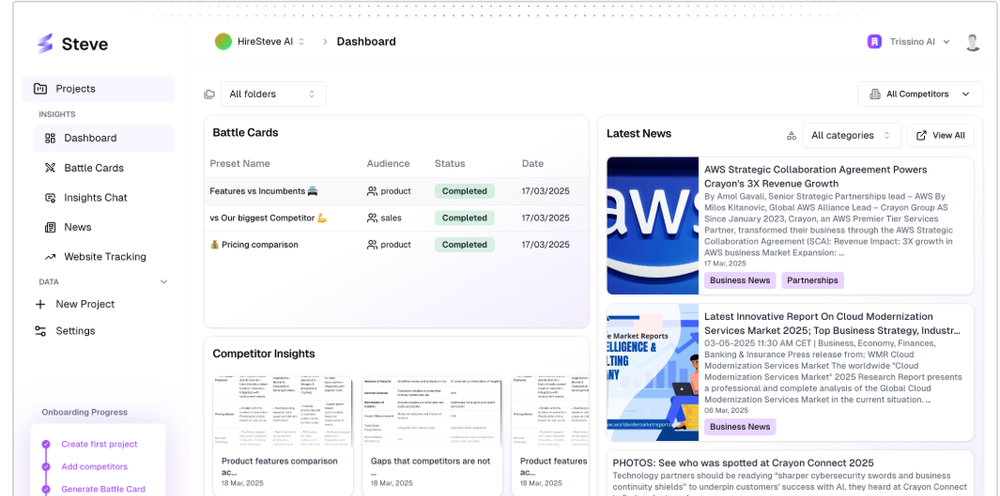Screen dimensions: 1000x496
Task: Click the Status column header
Action: click(450, 164)
